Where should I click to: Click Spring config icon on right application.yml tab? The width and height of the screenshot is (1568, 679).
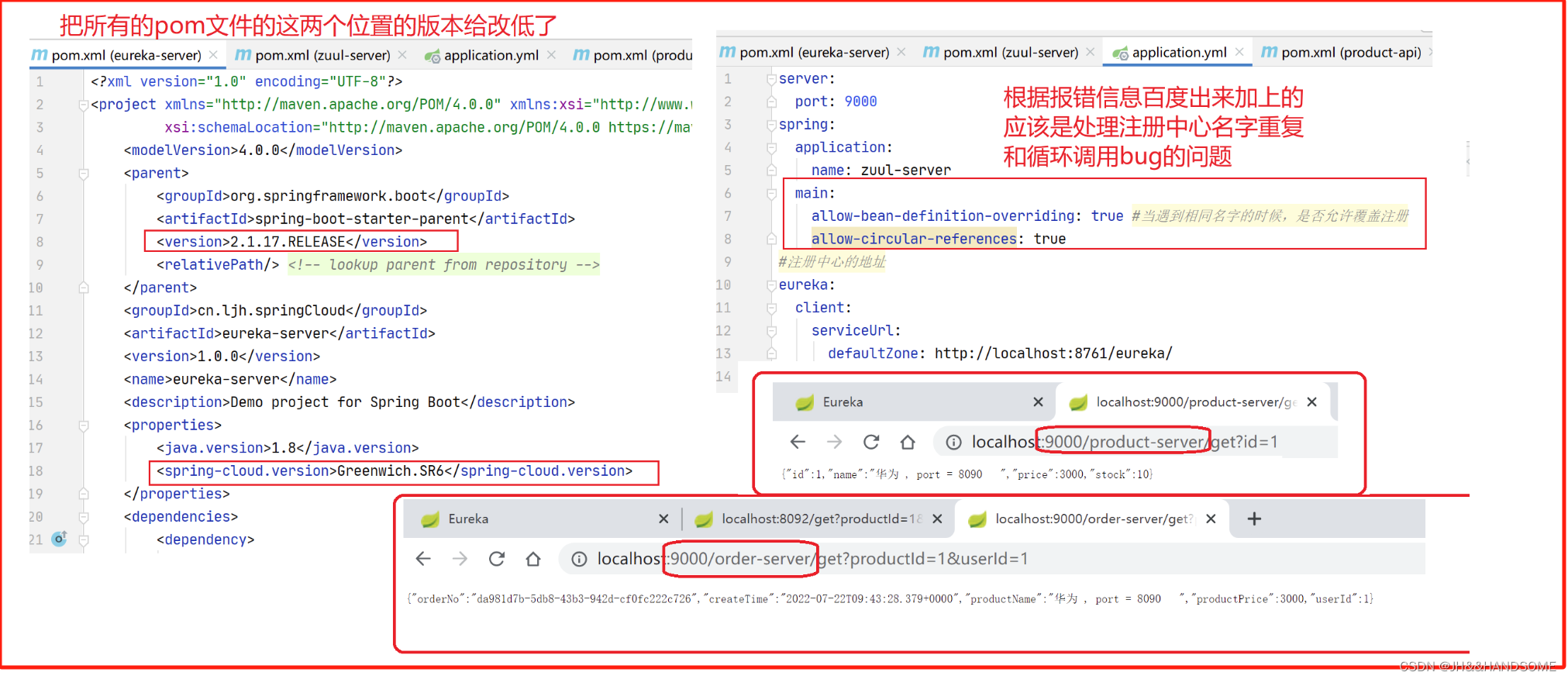1120,53
